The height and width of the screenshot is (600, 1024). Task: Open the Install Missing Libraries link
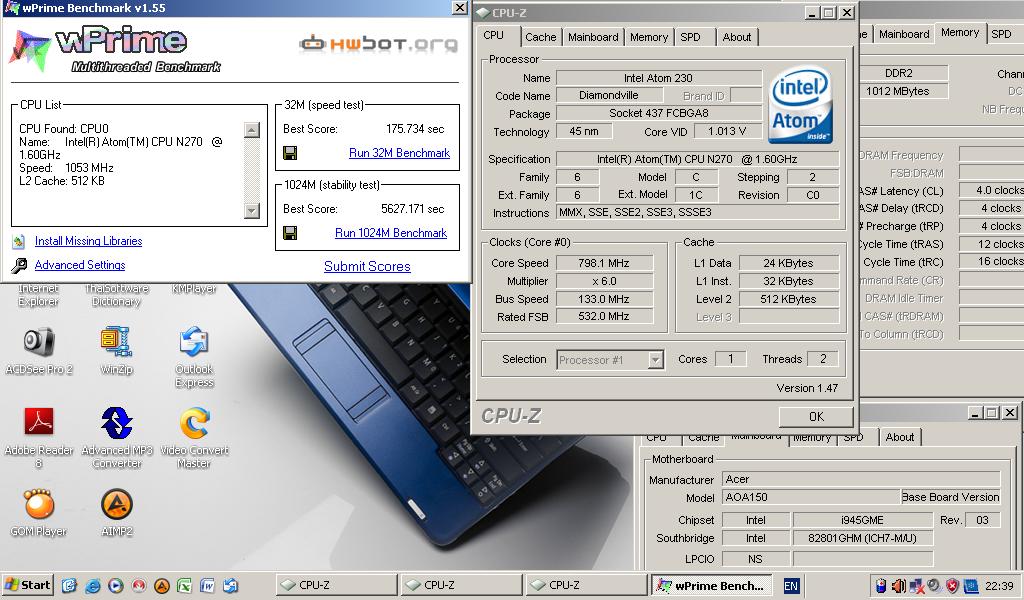tap(88, 241)
